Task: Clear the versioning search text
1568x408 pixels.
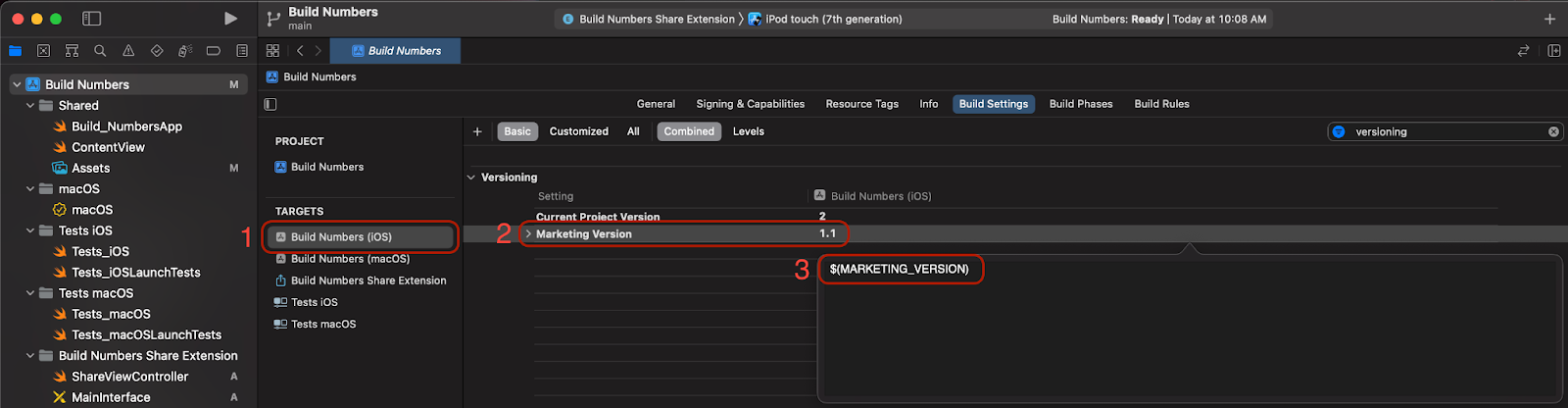Action: point(1553,131)
